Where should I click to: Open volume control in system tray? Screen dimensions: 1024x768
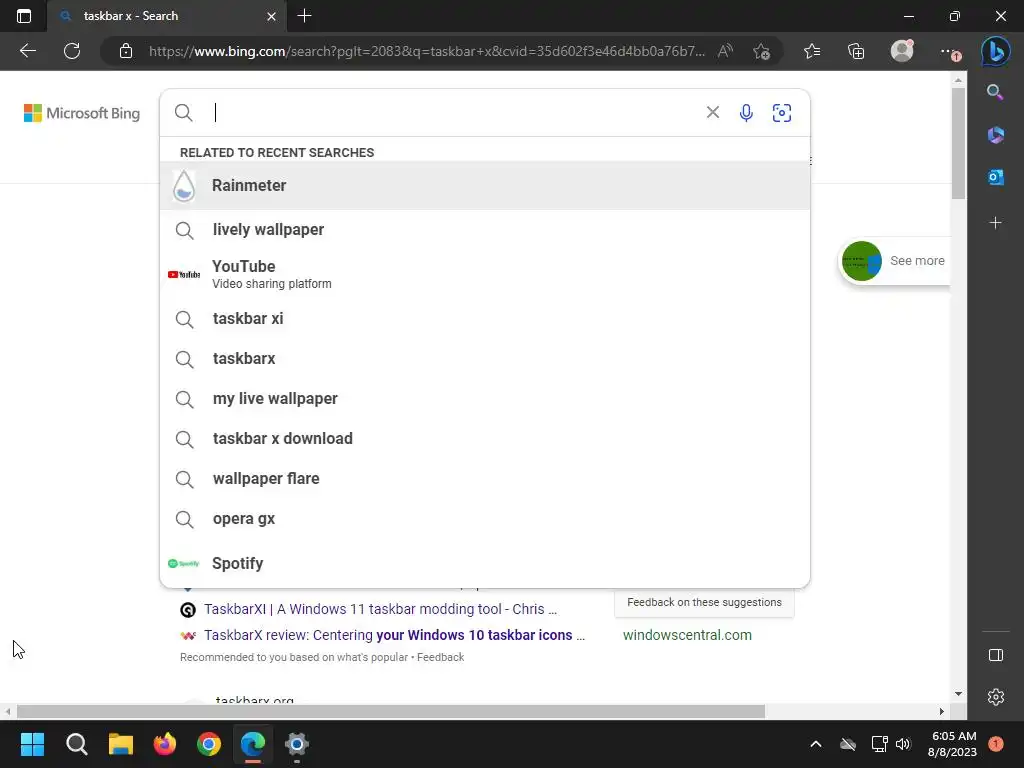903,744
